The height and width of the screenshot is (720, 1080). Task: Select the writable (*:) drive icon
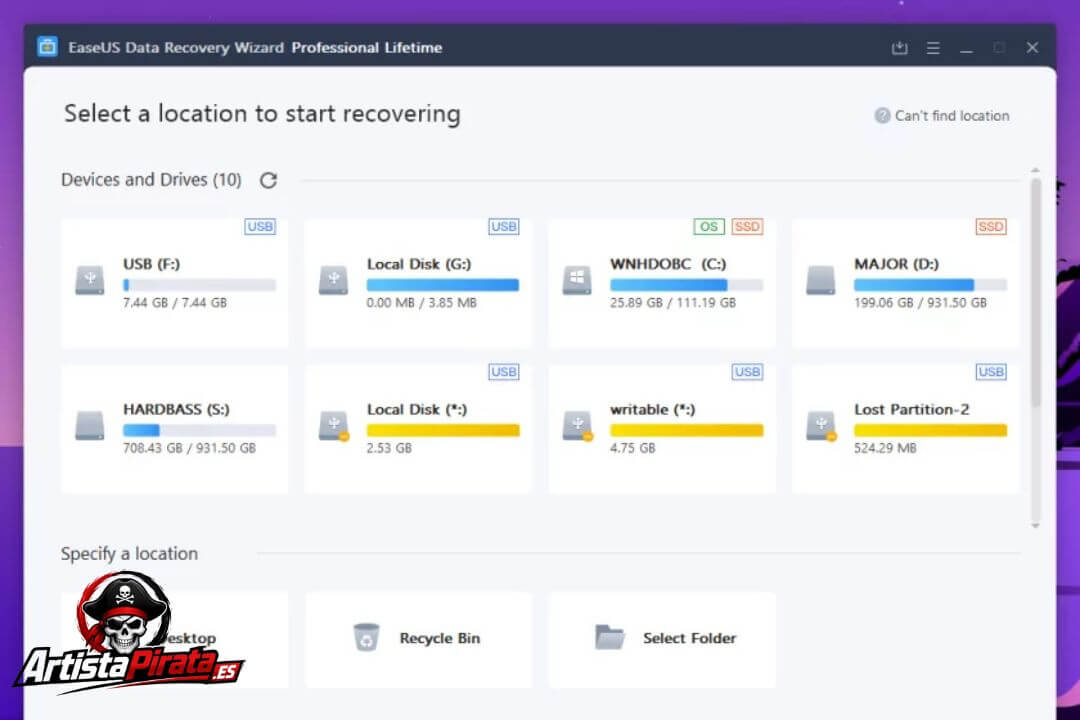pos(578,426)
